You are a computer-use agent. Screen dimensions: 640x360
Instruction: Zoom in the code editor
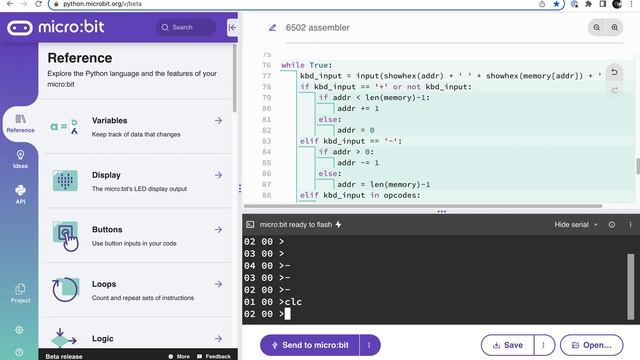point(615,28)
